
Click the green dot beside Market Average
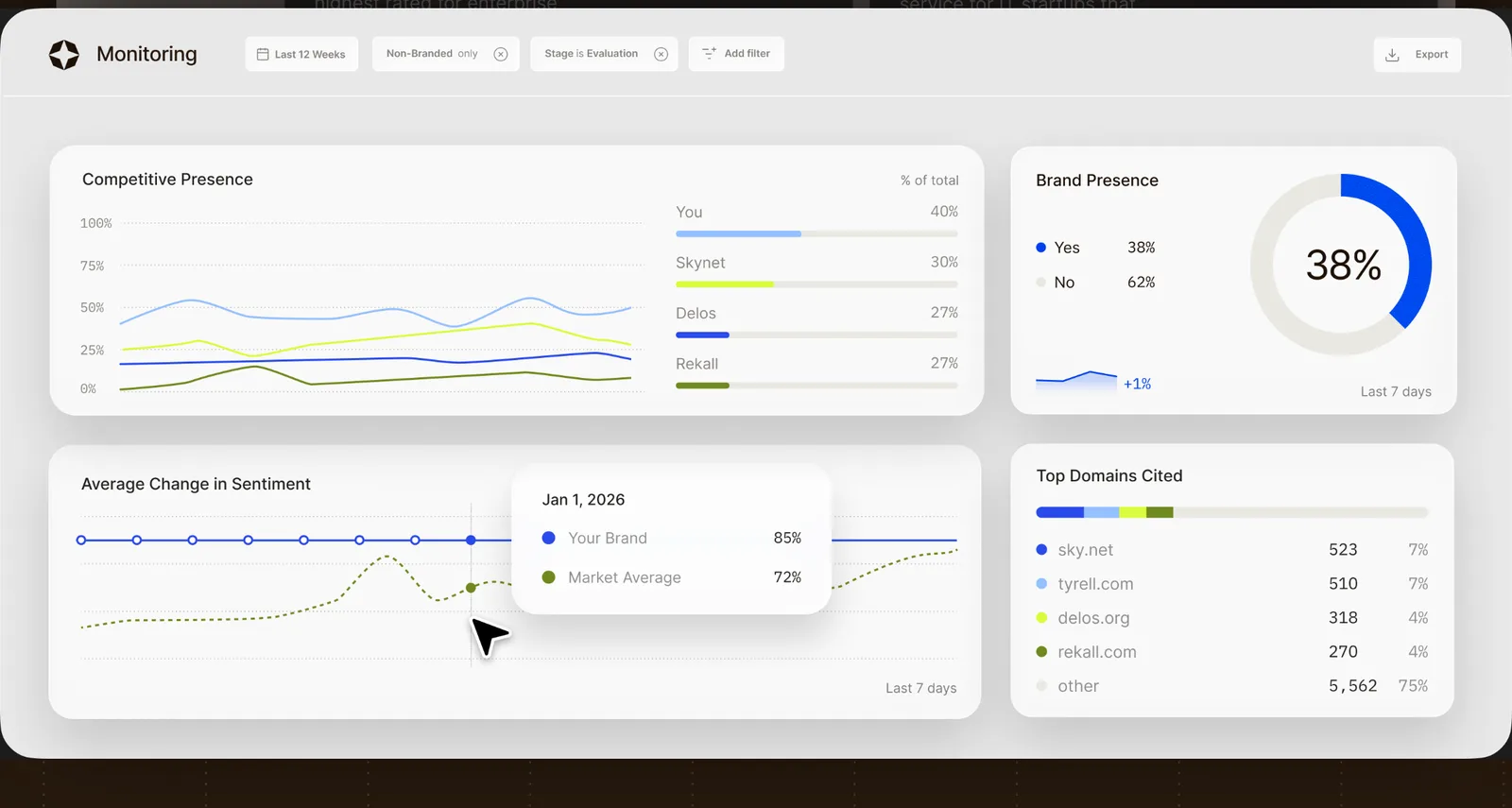[548, 577]
